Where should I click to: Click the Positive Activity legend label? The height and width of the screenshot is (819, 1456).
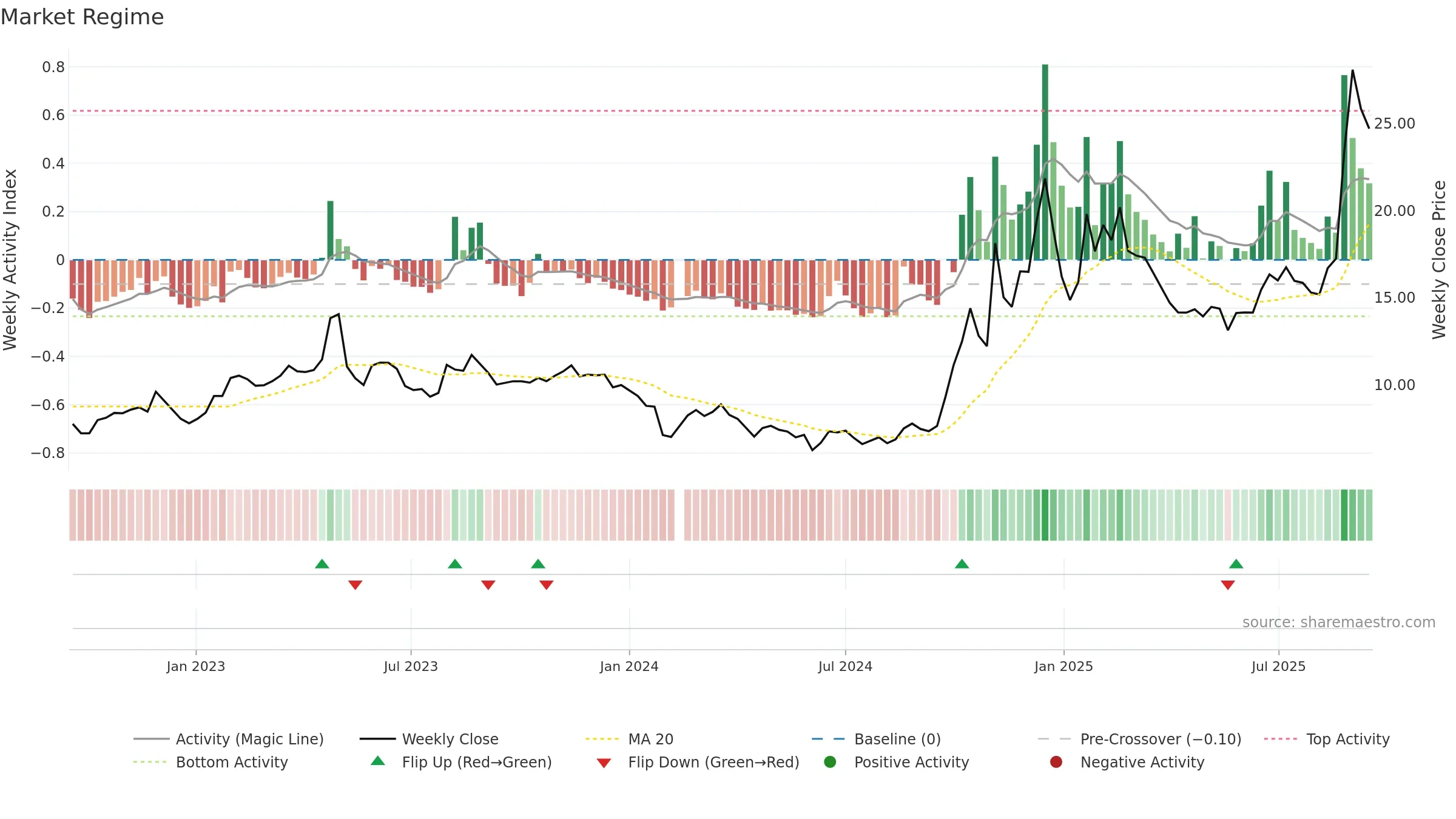(911, 762)
